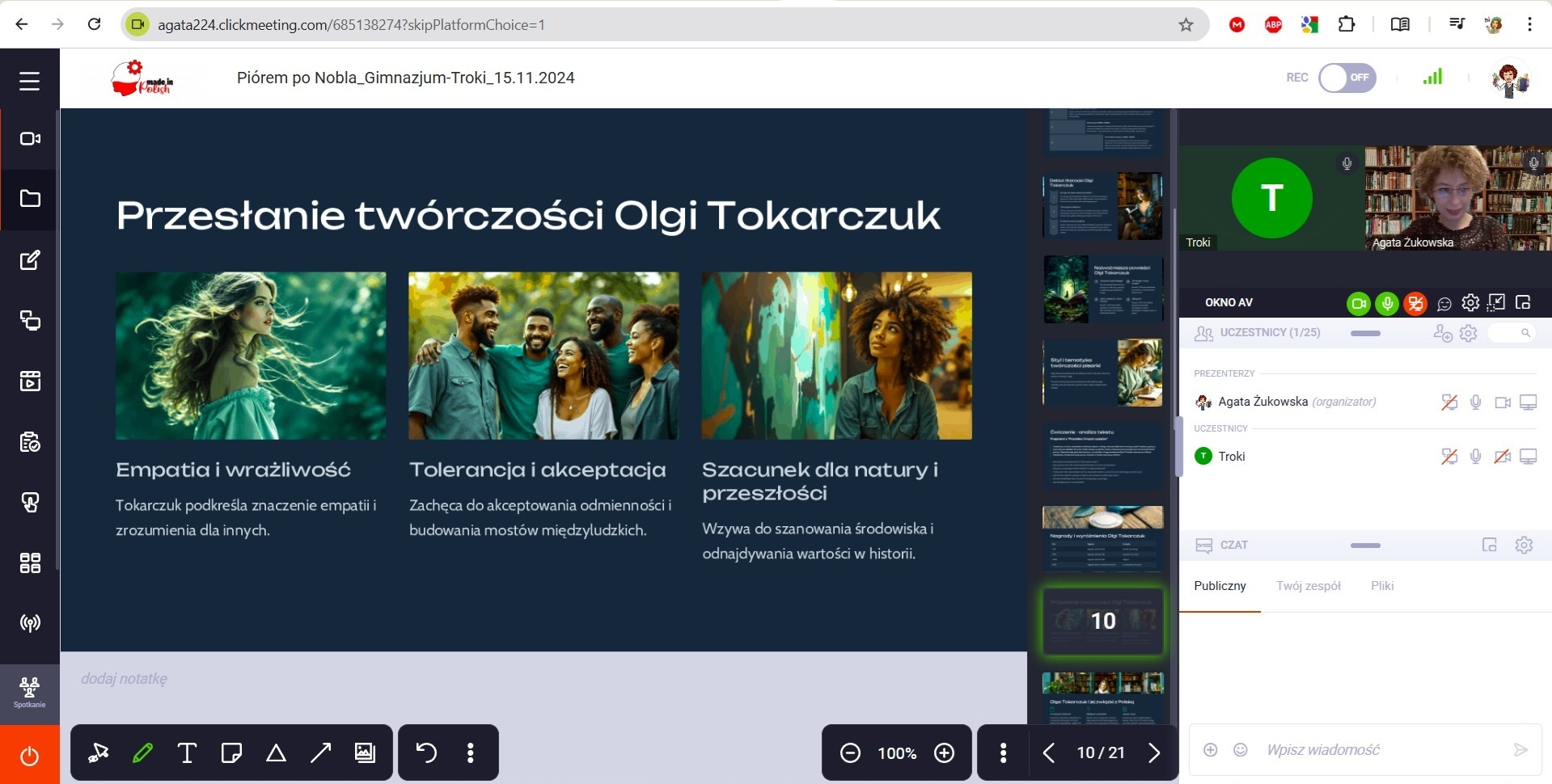
Task: Toggle Agata Żukowska's microphone icon
Action: [x=1476, y=402]
